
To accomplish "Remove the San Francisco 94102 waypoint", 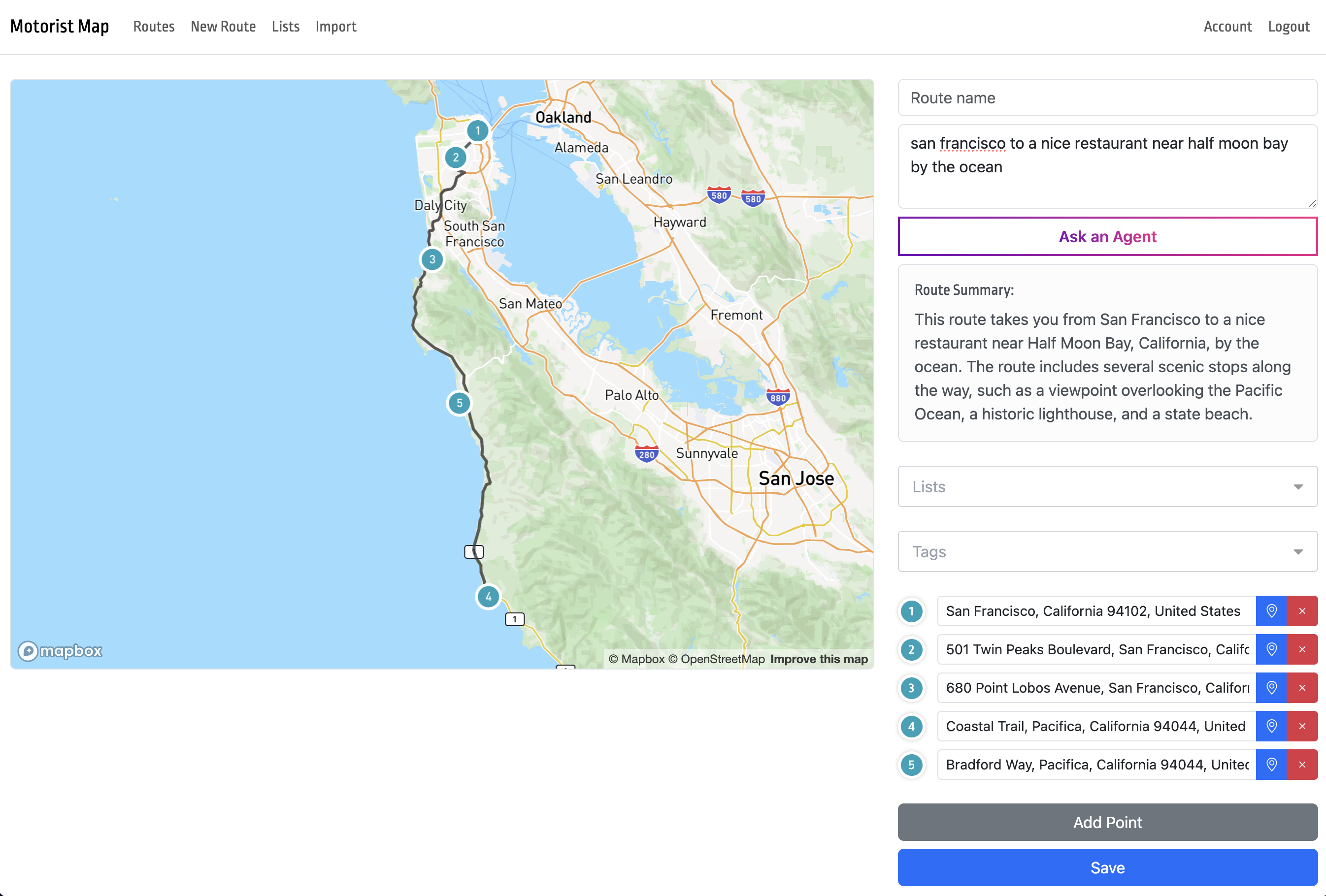I will [x=1301, y=611].
